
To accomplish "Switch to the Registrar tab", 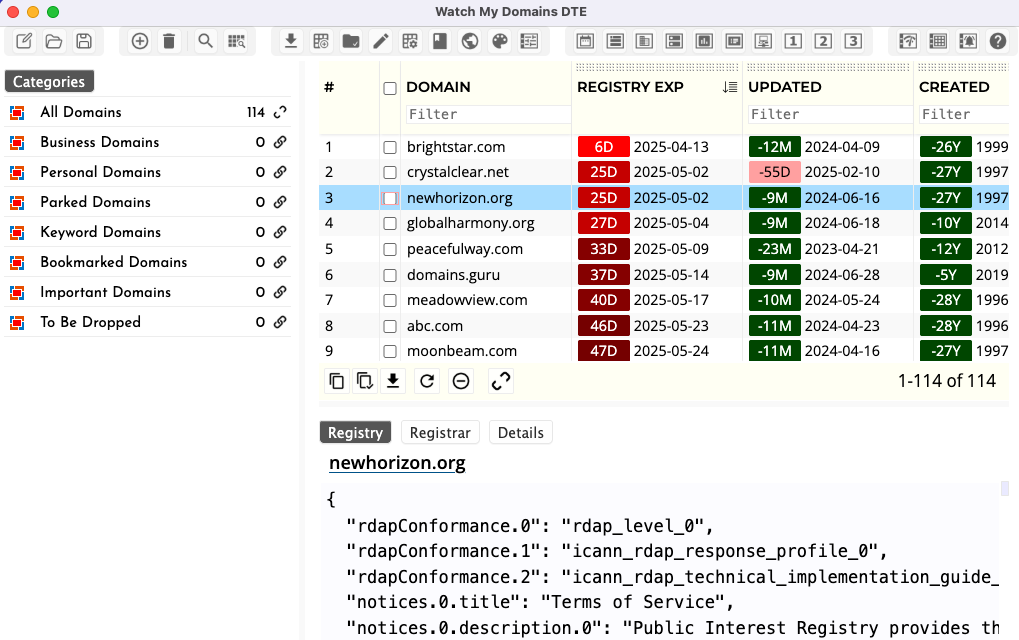I will click(440, 432).
